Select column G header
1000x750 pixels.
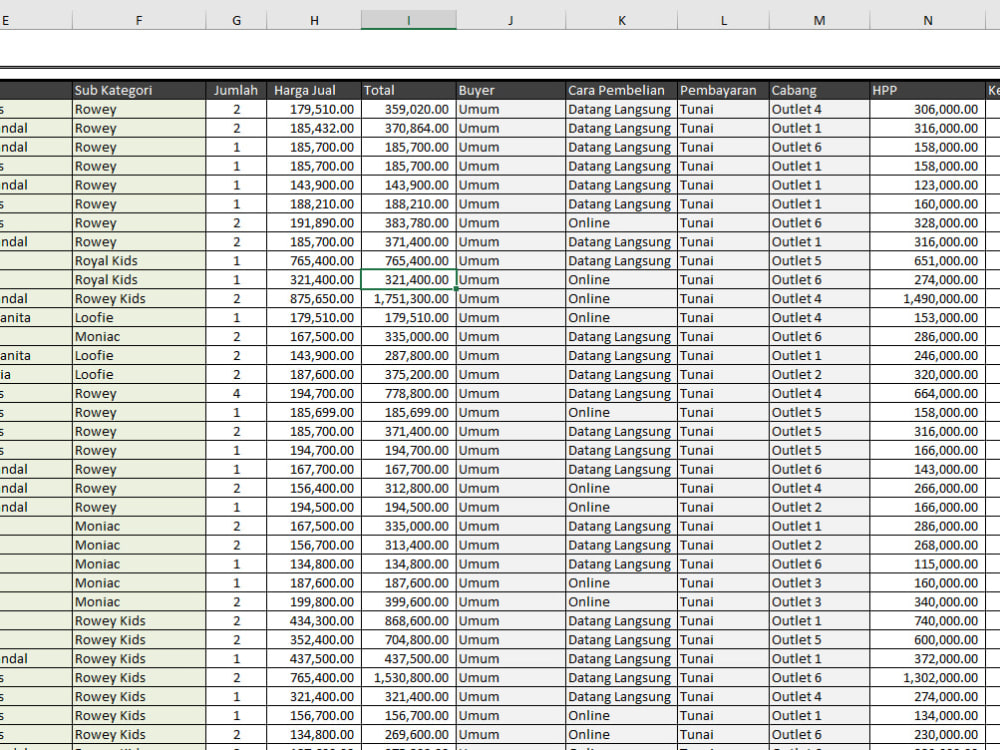pos(236,20)
